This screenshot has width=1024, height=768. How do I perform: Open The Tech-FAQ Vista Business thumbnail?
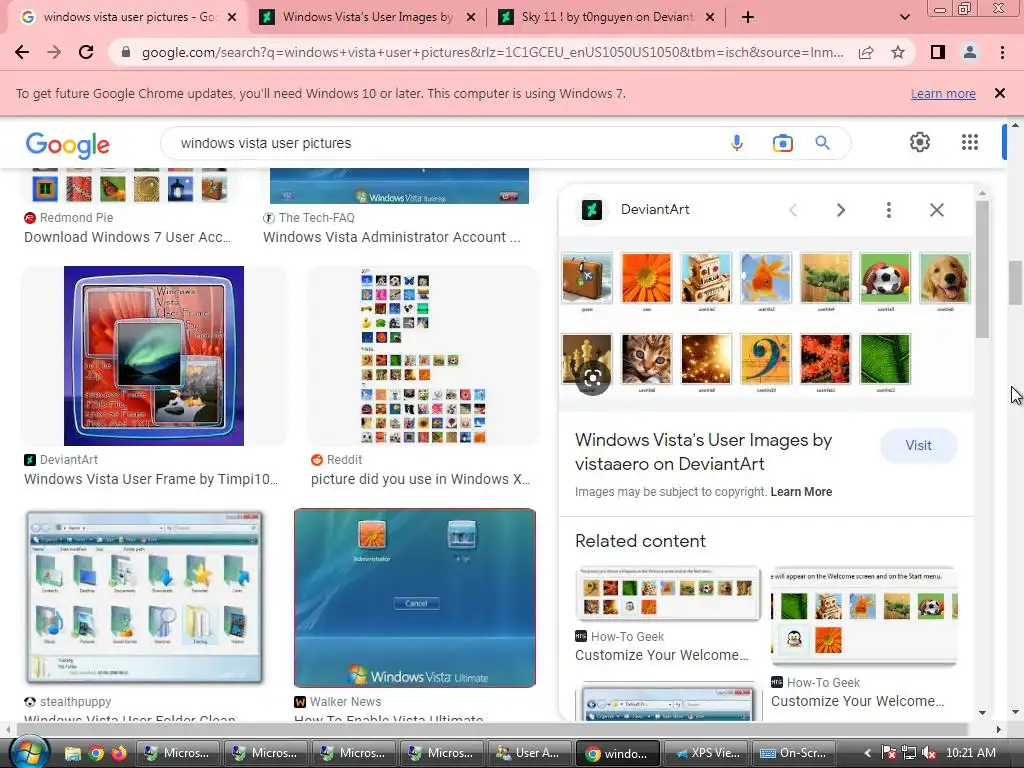[x=399, y=185]
